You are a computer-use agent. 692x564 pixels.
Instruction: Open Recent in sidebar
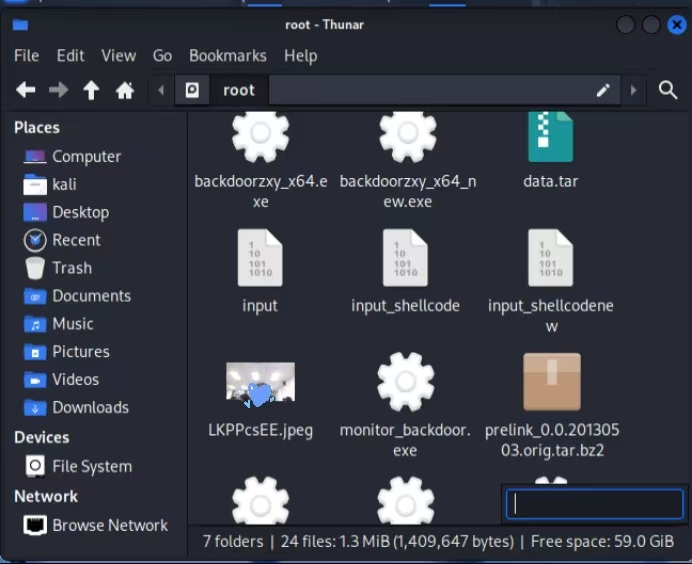pyautogui.click(x=62, y=240)
